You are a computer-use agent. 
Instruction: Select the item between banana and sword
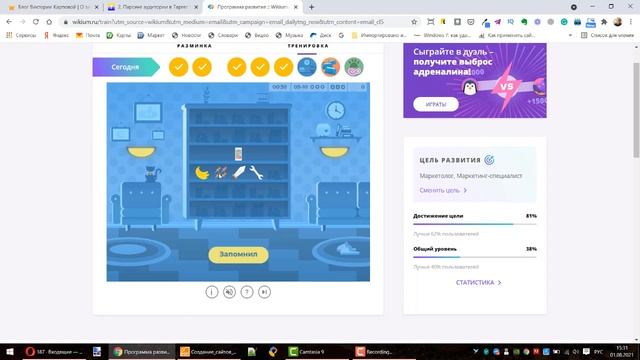(x=221, y=173)
